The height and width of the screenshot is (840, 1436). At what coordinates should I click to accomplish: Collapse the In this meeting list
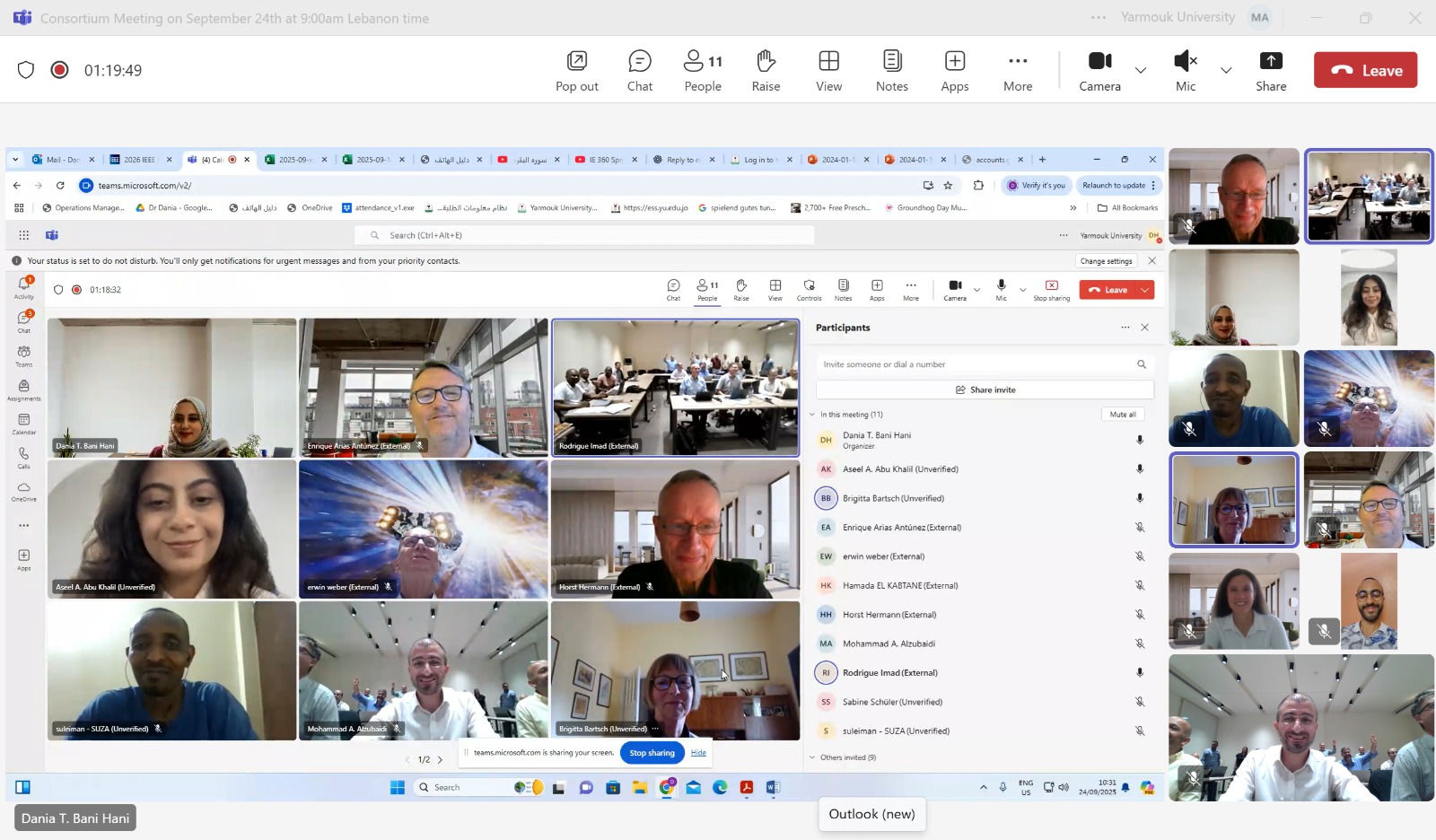pyautogui.click(x=812, y=415)
